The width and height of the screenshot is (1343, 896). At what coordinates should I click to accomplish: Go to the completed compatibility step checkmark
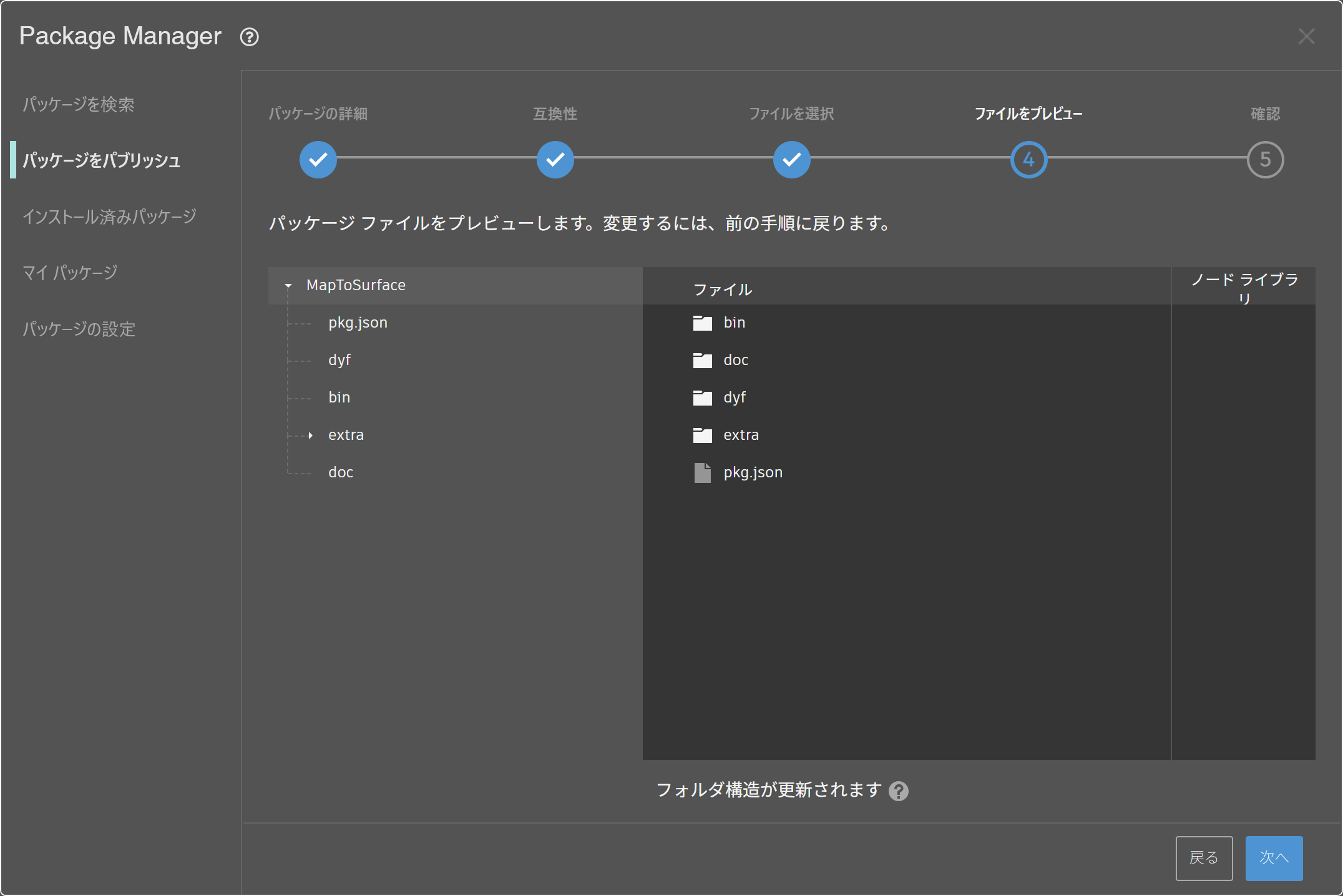[555, 160]
